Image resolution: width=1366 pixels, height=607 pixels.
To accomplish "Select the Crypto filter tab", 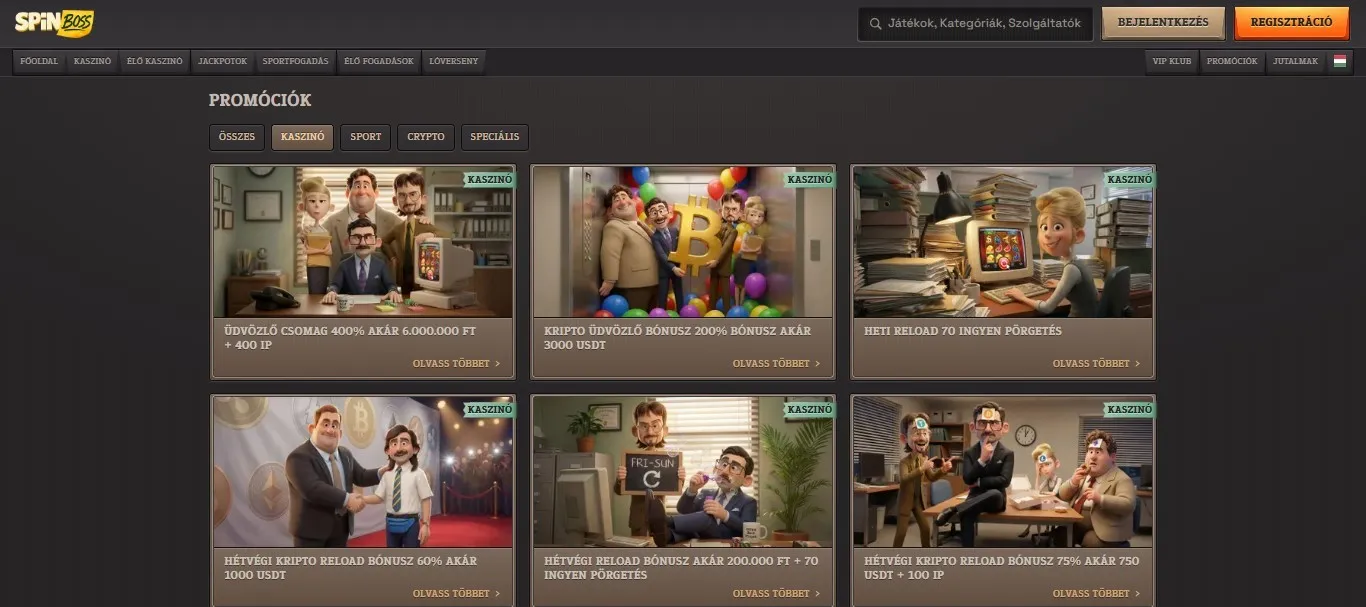I will (x=426, y=137).
